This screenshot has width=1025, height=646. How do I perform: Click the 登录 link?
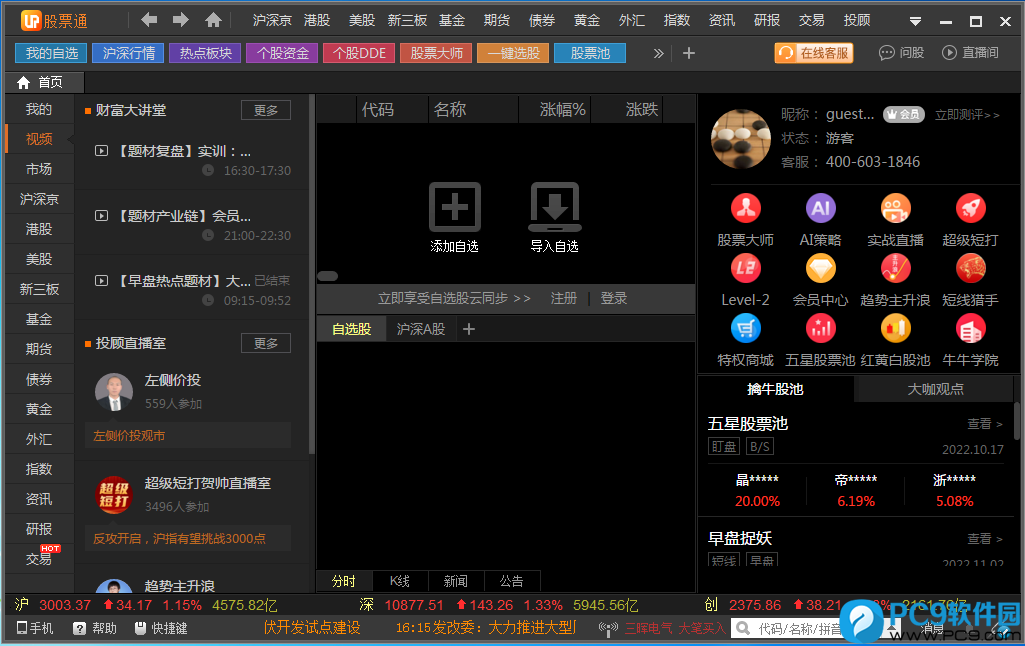tap(614, 299)
